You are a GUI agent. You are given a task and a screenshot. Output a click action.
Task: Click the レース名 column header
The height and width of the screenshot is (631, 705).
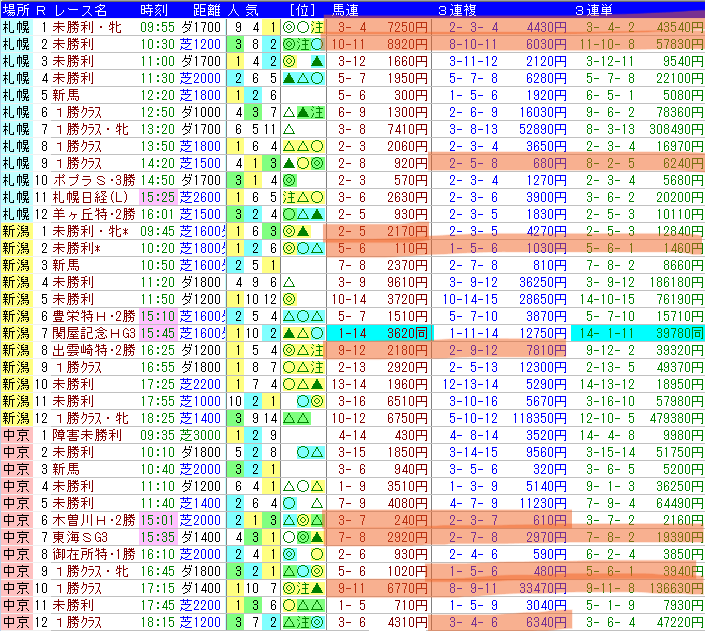(x=81, y=9)
